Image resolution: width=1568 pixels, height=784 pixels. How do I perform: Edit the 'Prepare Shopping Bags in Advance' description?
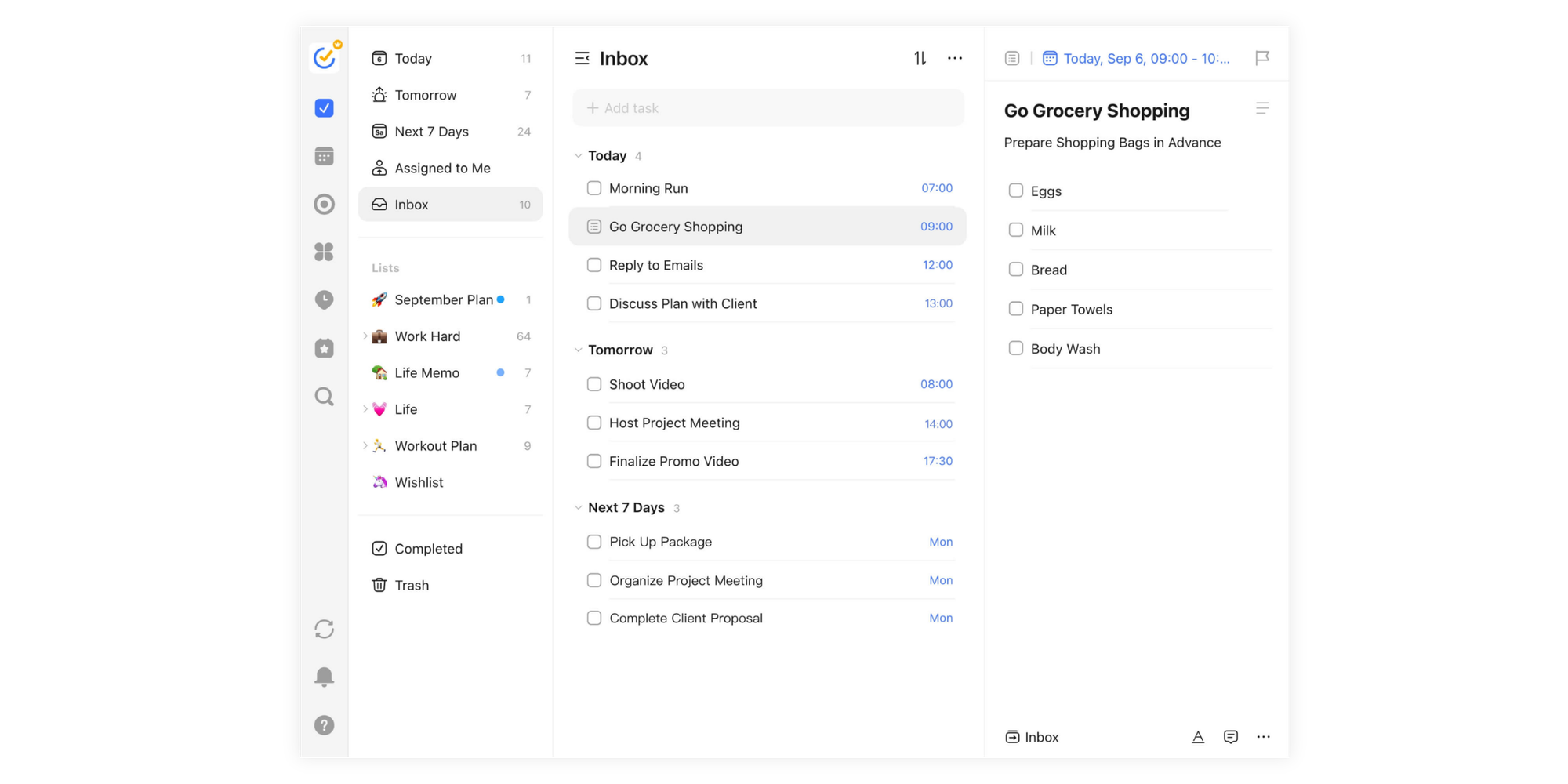click(x=1112, y=143)
